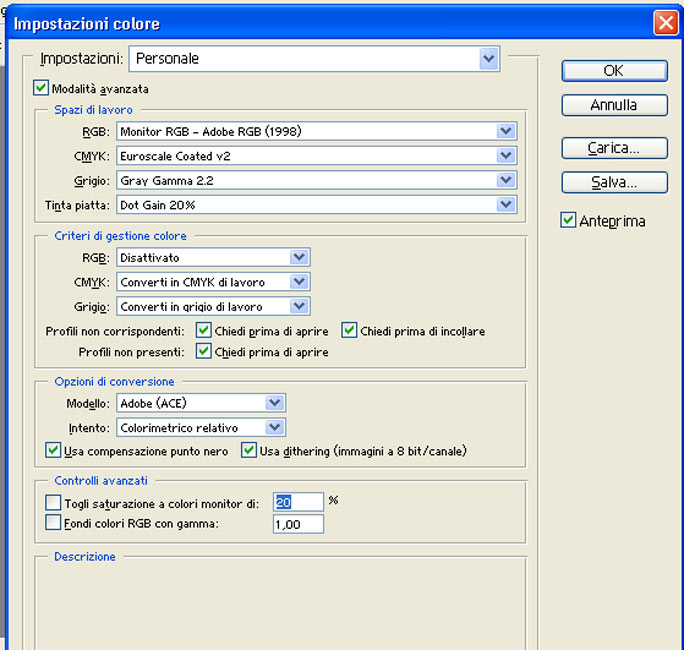Image resolution: width=684 pixels, height=650 pixels.
Task: Expand the Gray Gamma 2.2 dropdown
Action: click(x=506, y=180)
